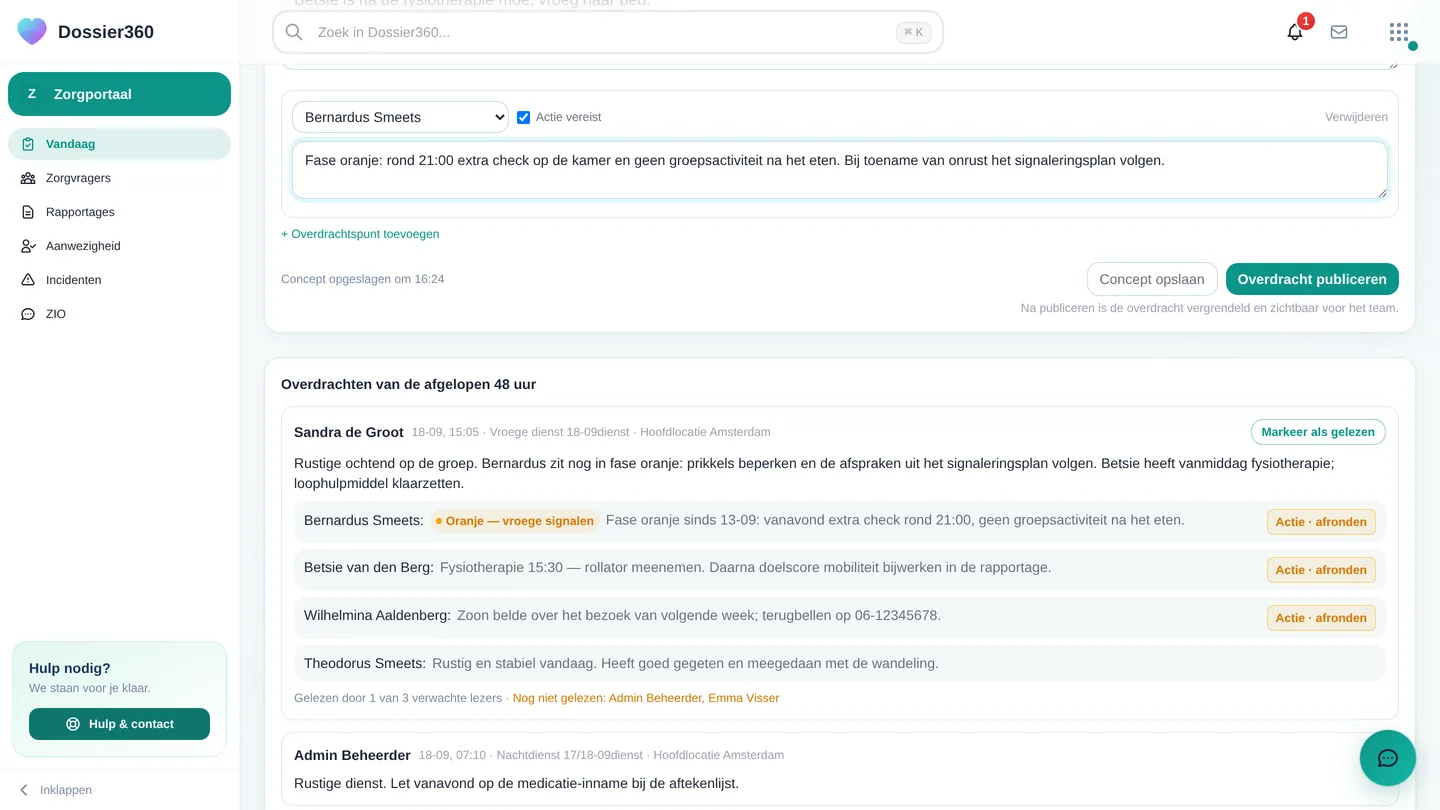Viewport: 1440px width, 810px height.
Task: Click the Aanwezigheid person-check icon
Action: (x=28, y=246)
